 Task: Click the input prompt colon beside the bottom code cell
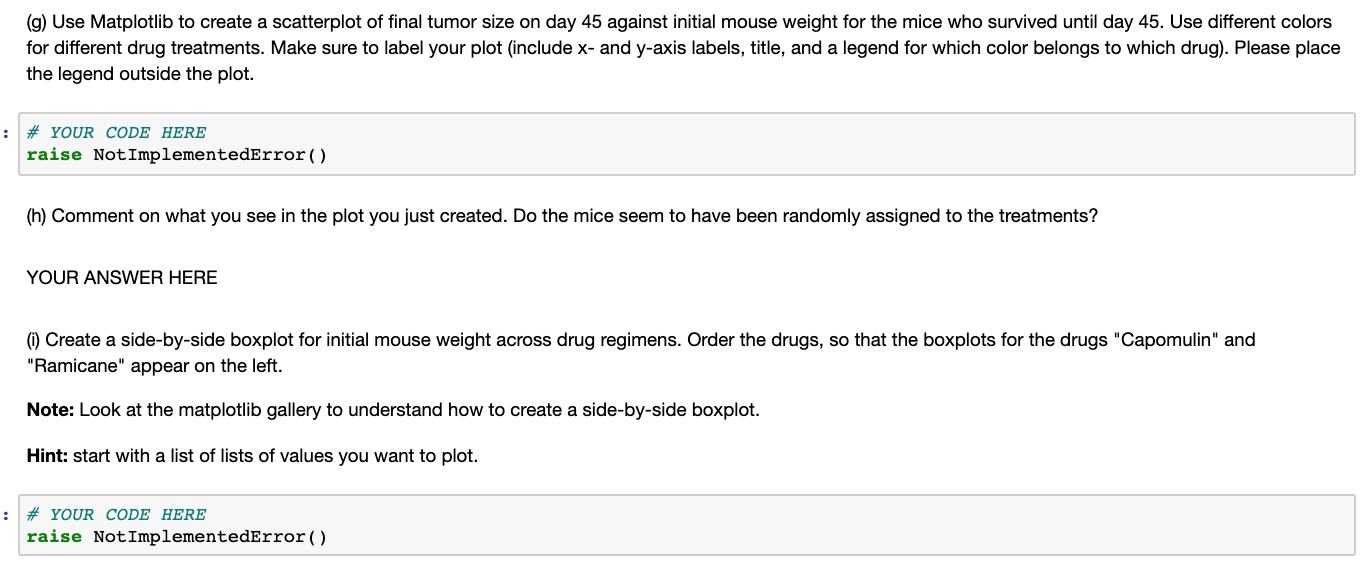coord(6,515)
